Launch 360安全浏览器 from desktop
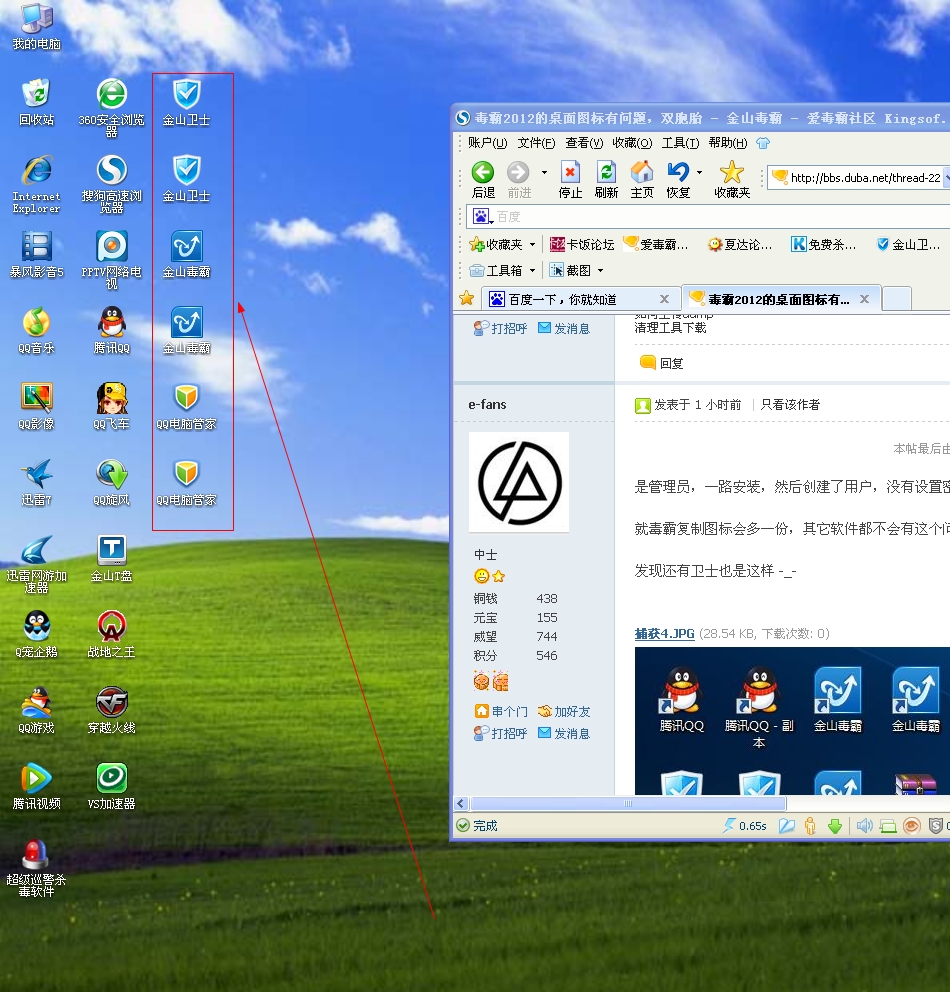950x992 pixels. point(111,108)
